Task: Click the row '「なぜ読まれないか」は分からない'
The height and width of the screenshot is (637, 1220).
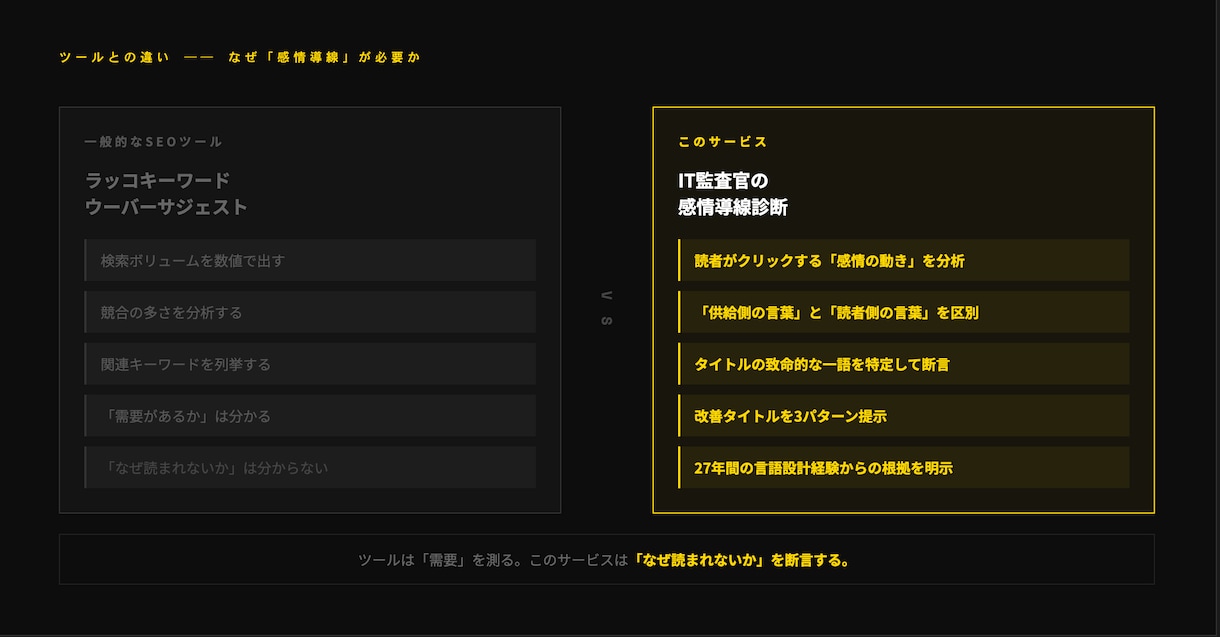Action: [x=310, y=468]
